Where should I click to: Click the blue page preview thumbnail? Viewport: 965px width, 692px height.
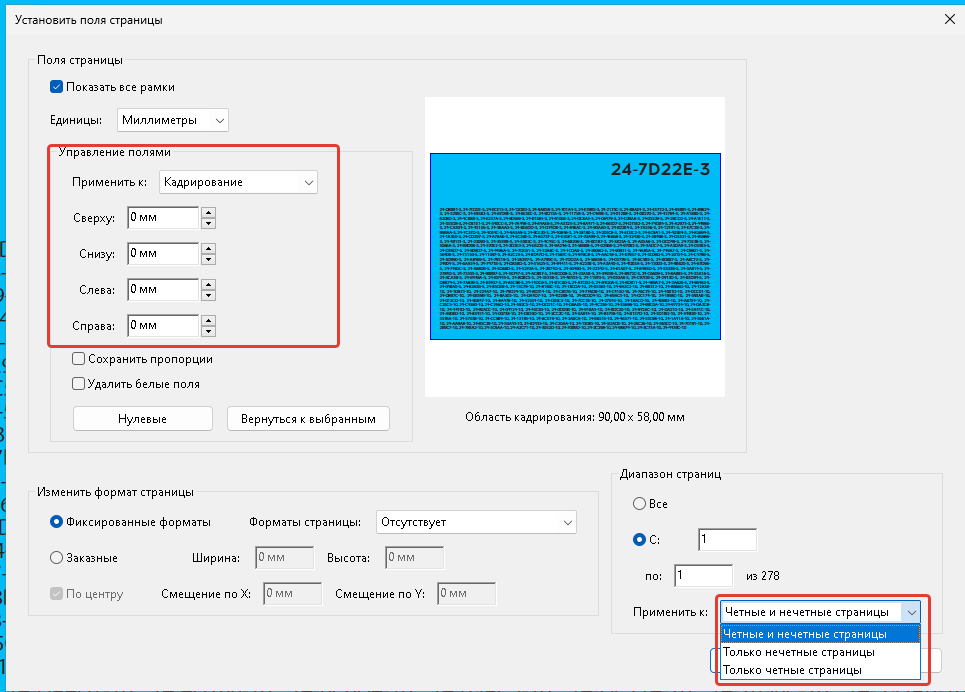(x=575, y=246)
